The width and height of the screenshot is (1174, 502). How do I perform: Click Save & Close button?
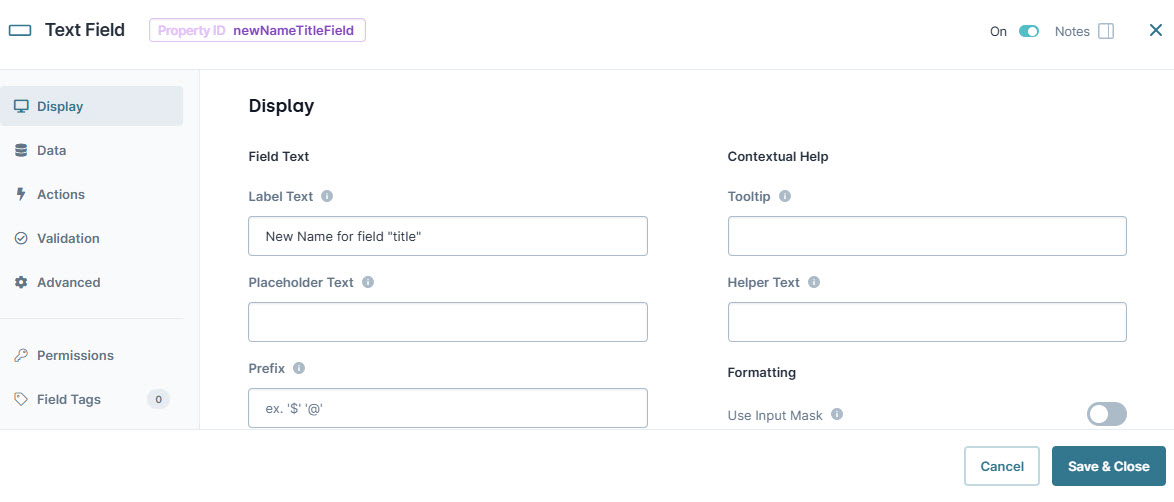point(1108,466)
